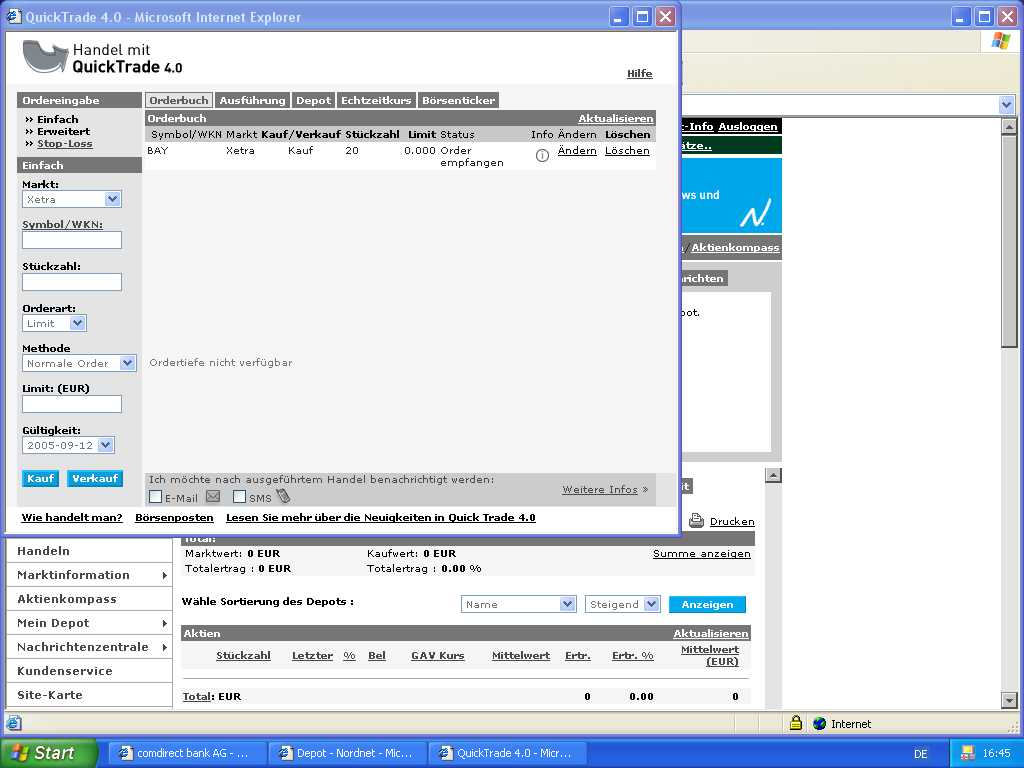The width and height of the screenshot is (1024, 768).
Task: Click Aktualisieren in the Aktien header
Action: point(711,633)
